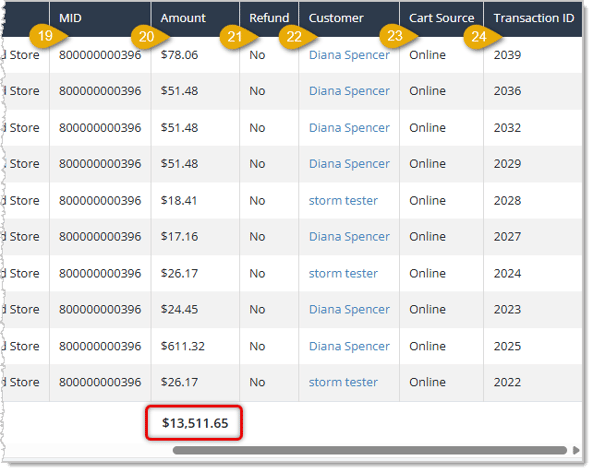Select the $18.41 amount cell
This screenshot has width=593, height=472.
179,200
